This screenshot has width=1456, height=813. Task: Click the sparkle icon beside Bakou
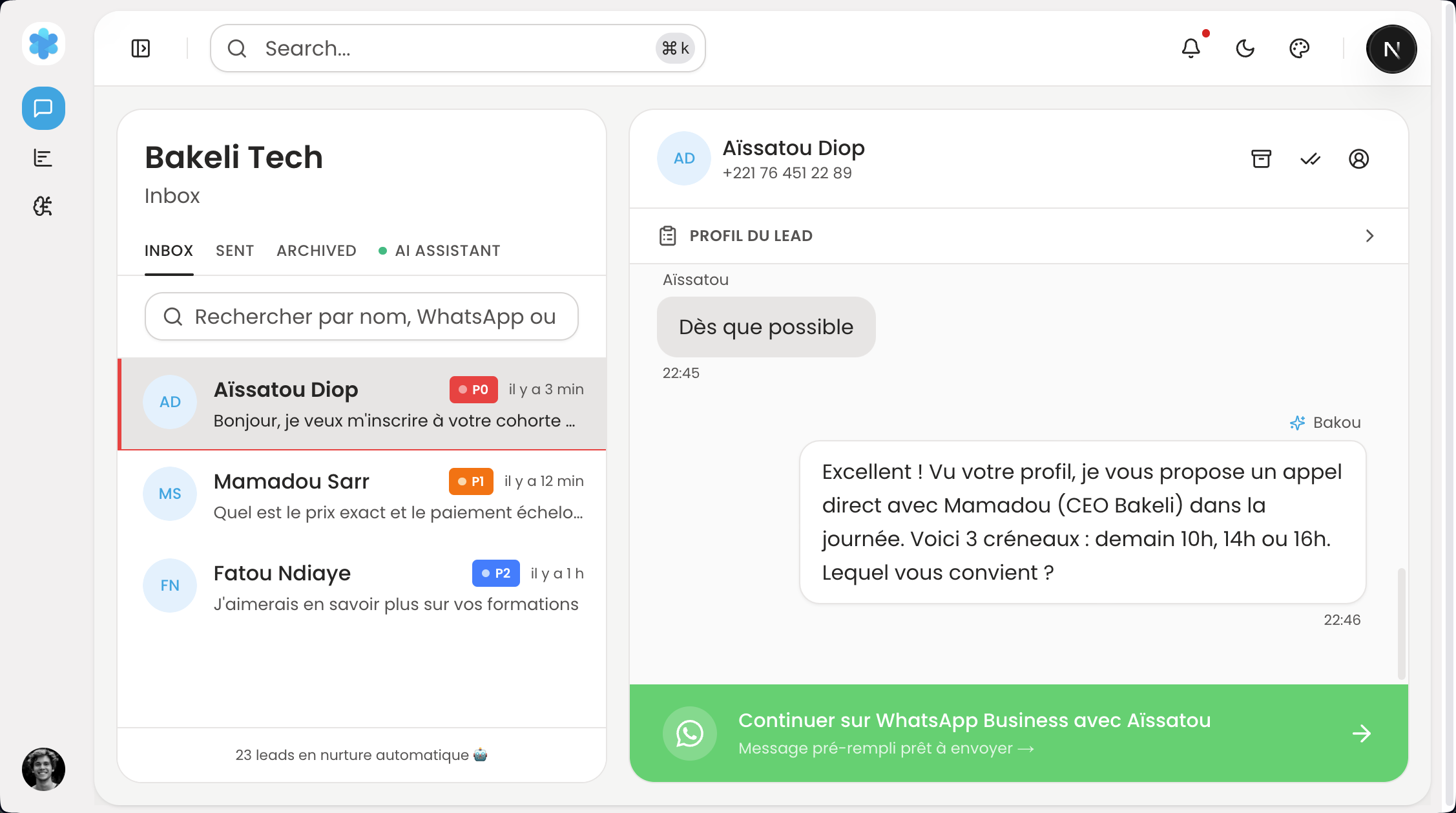point(1297,423)
